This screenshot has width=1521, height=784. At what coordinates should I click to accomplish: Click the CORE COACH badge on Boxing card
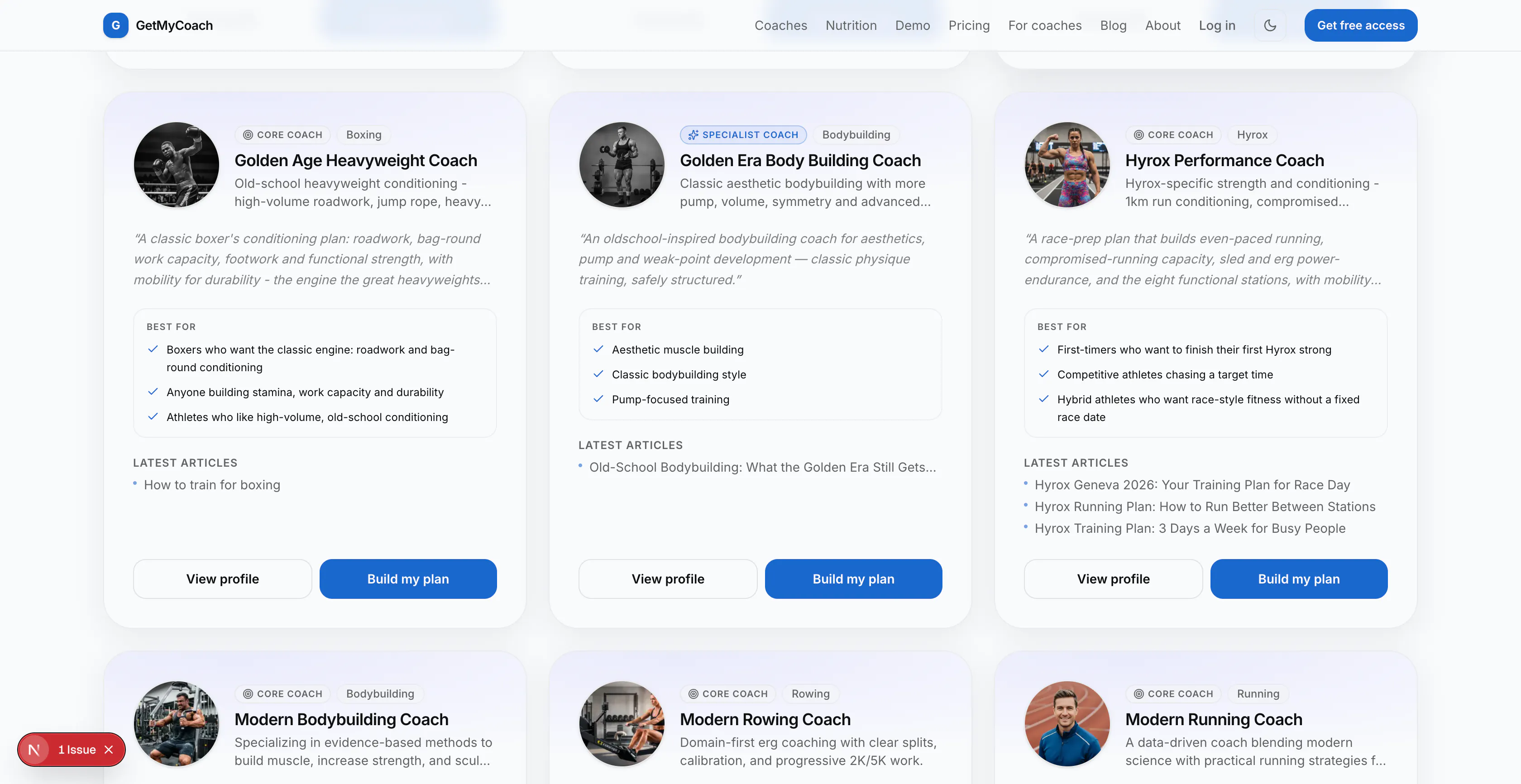coord(282,134)
